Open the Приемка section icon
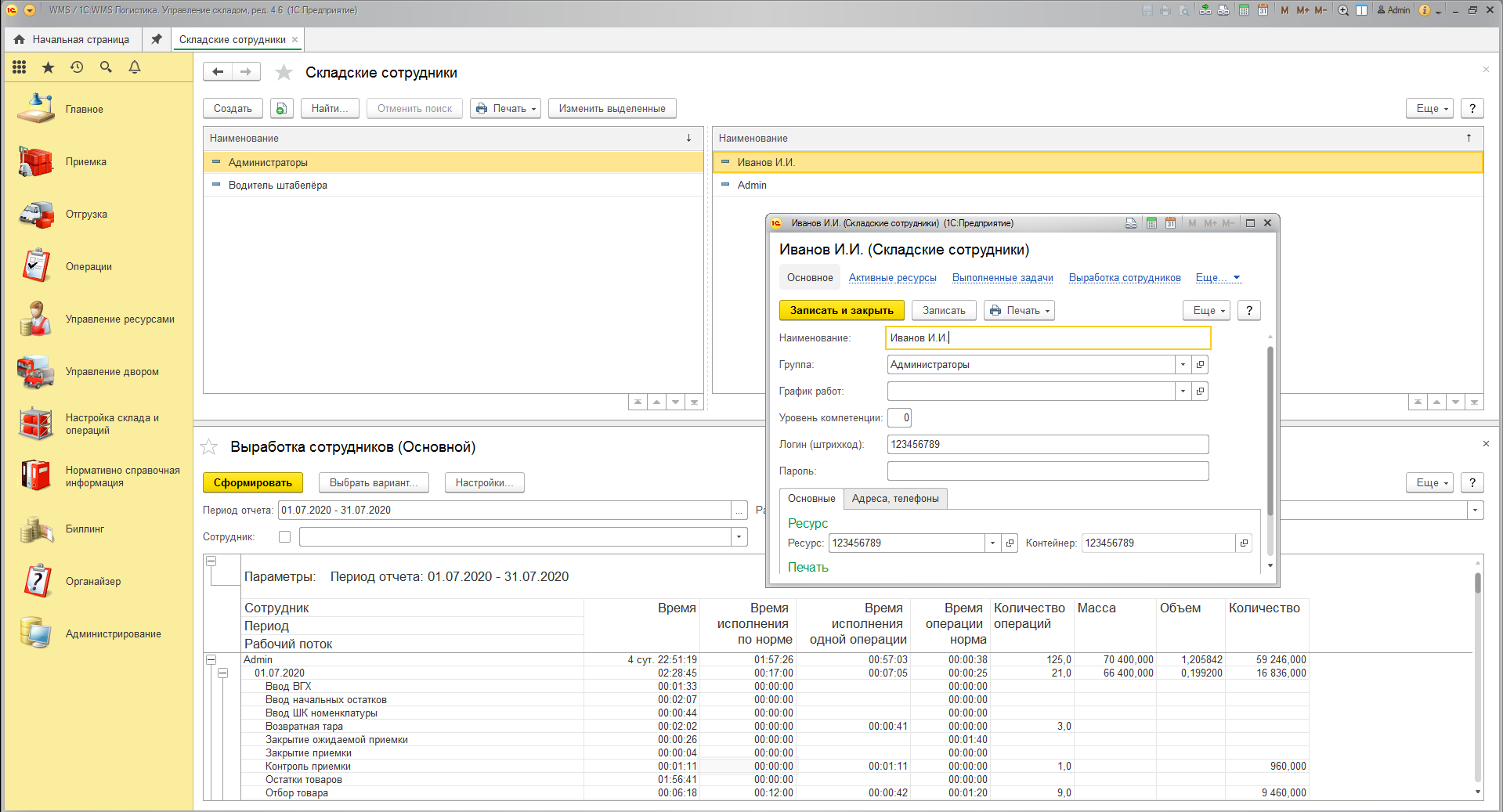 pyautogui.click(x=36, y=162)
